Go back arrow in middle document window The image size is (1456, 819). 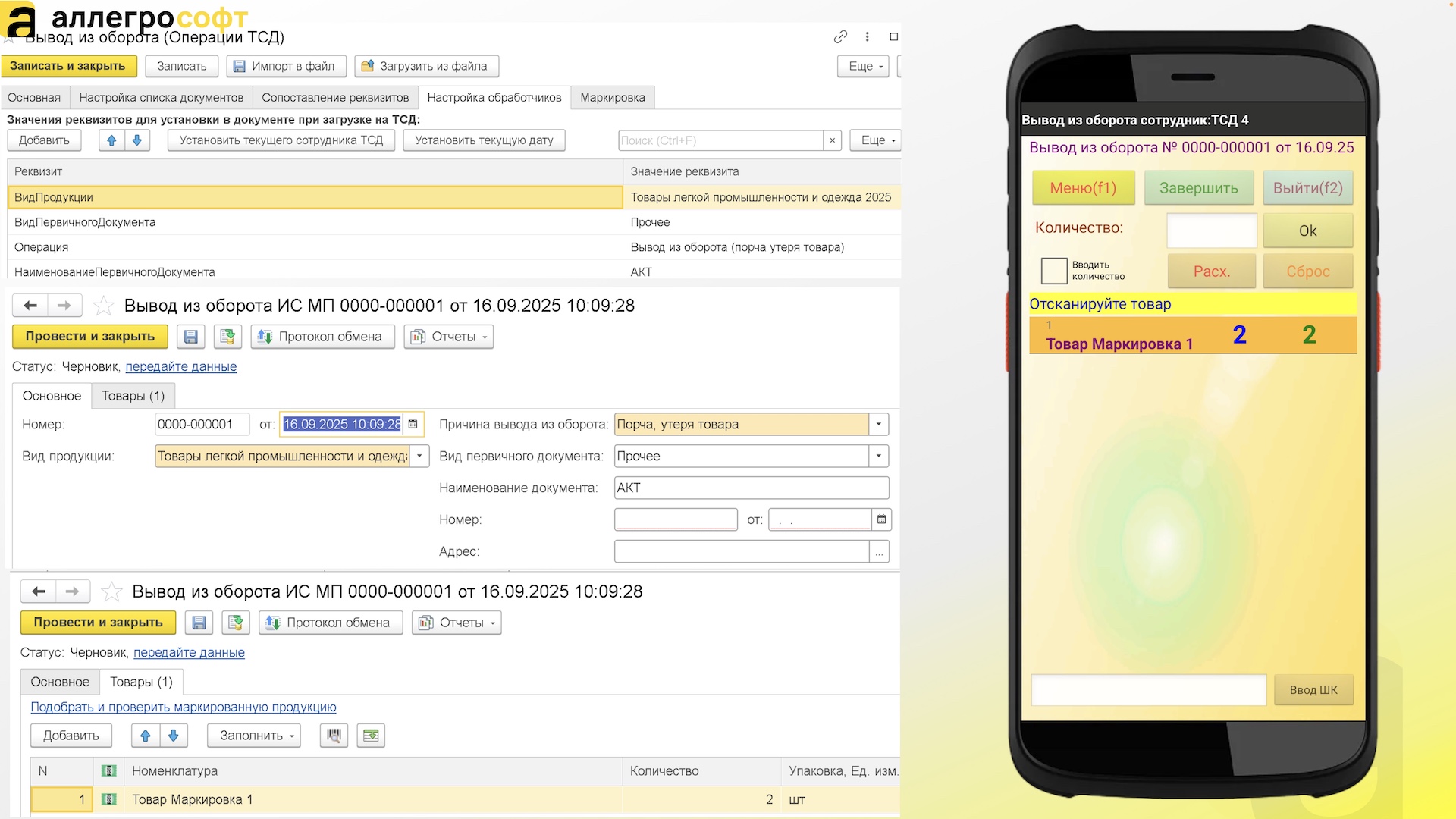[x=30, y=306]
